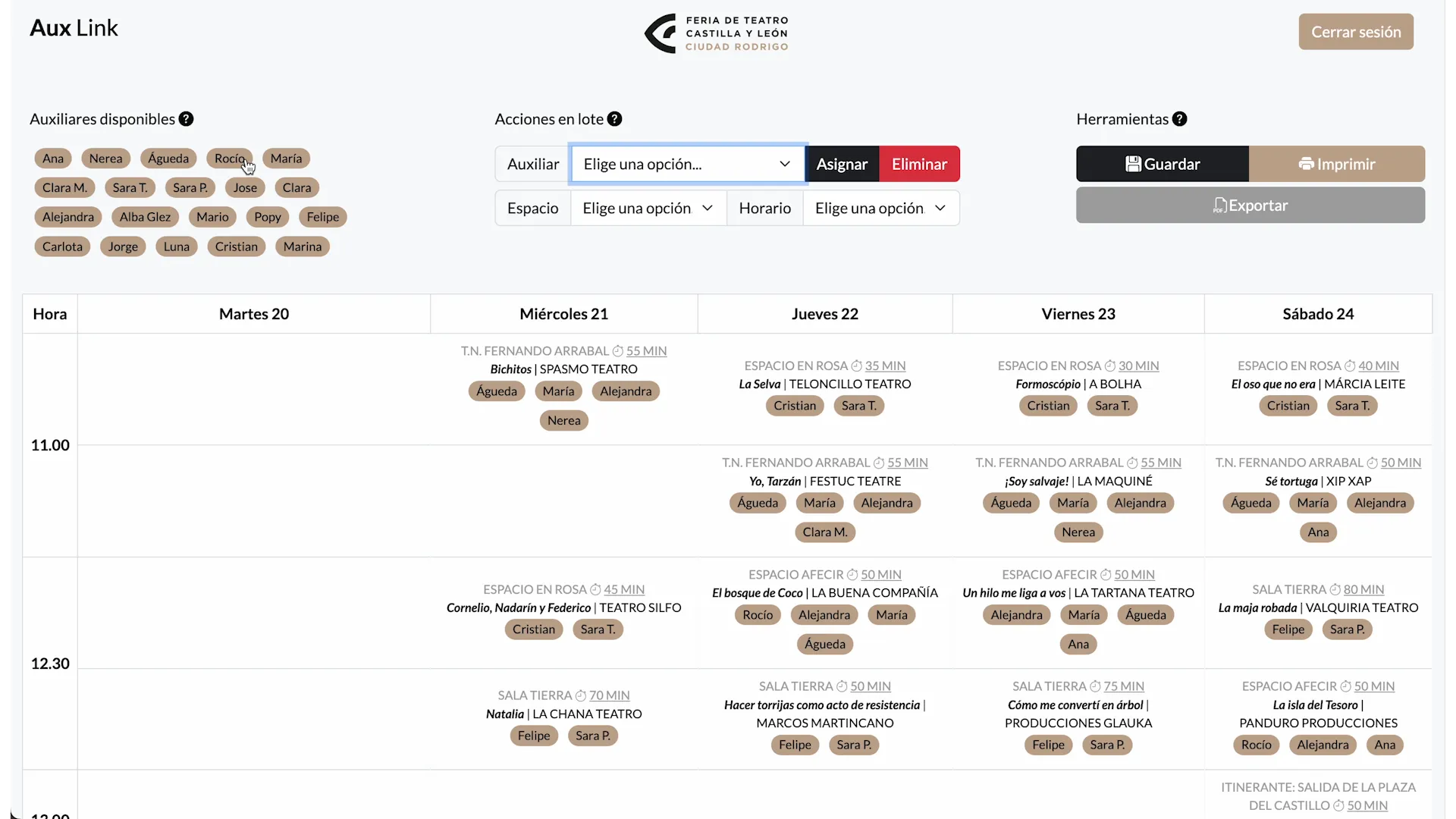Click Clara M. tag under Yo, Tarzán

825,532
